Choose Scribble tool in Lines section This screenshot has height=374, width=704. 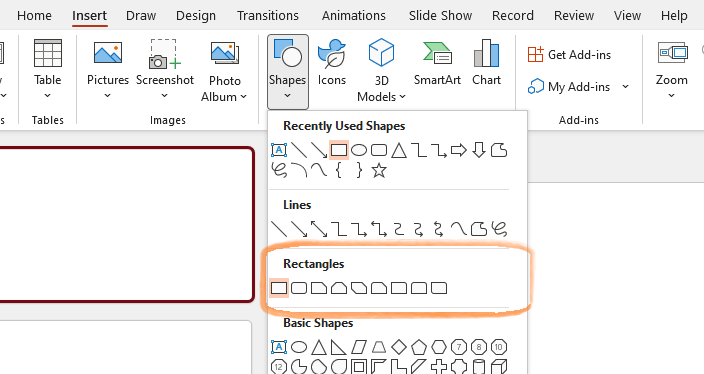499,229
